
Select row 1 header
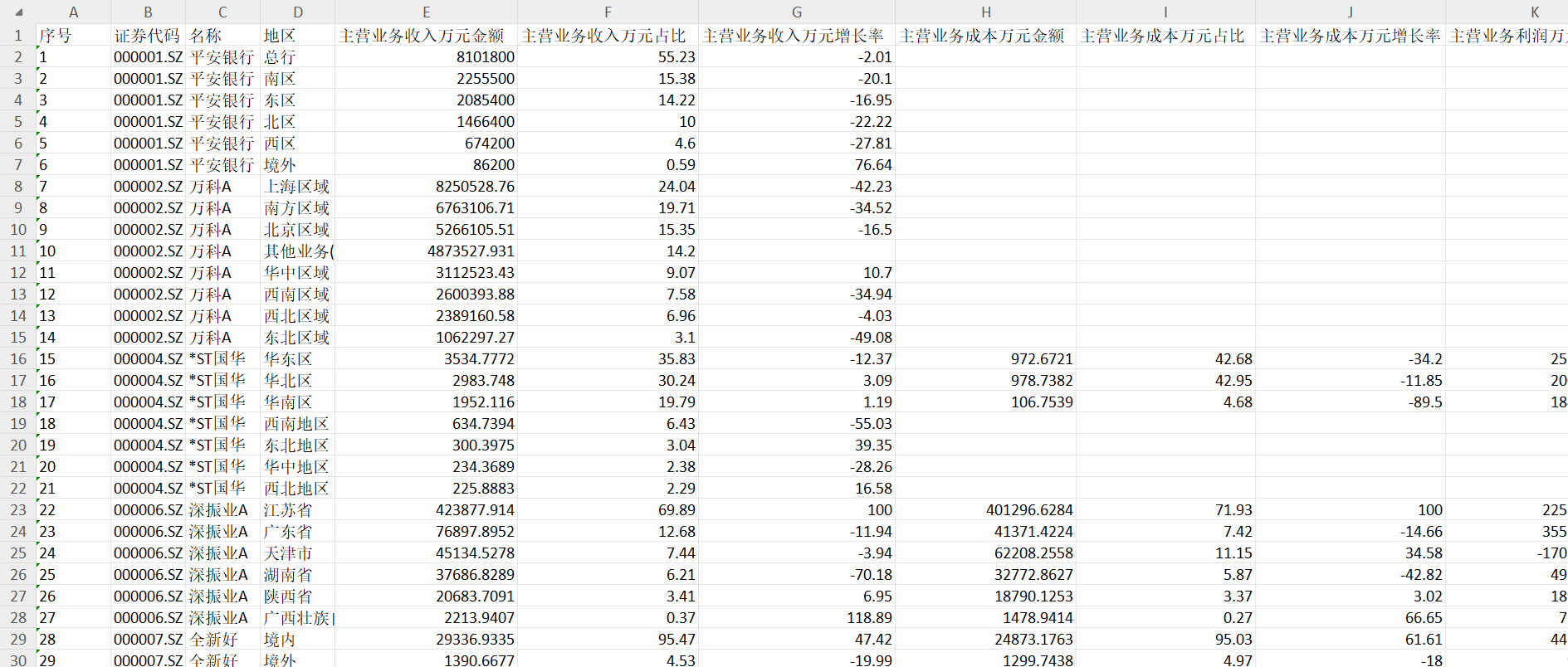click(x=18, y=36)
